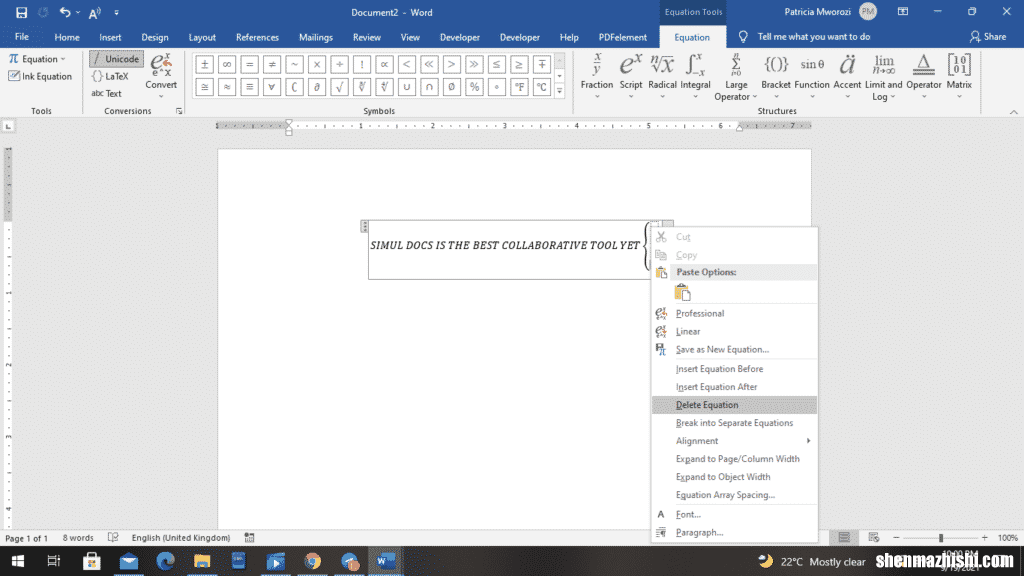This screenshot has height=576, width=1024.
Task: Open the Matrix structures dropdown
Action: pyautogui.click(x=959, y=76)
